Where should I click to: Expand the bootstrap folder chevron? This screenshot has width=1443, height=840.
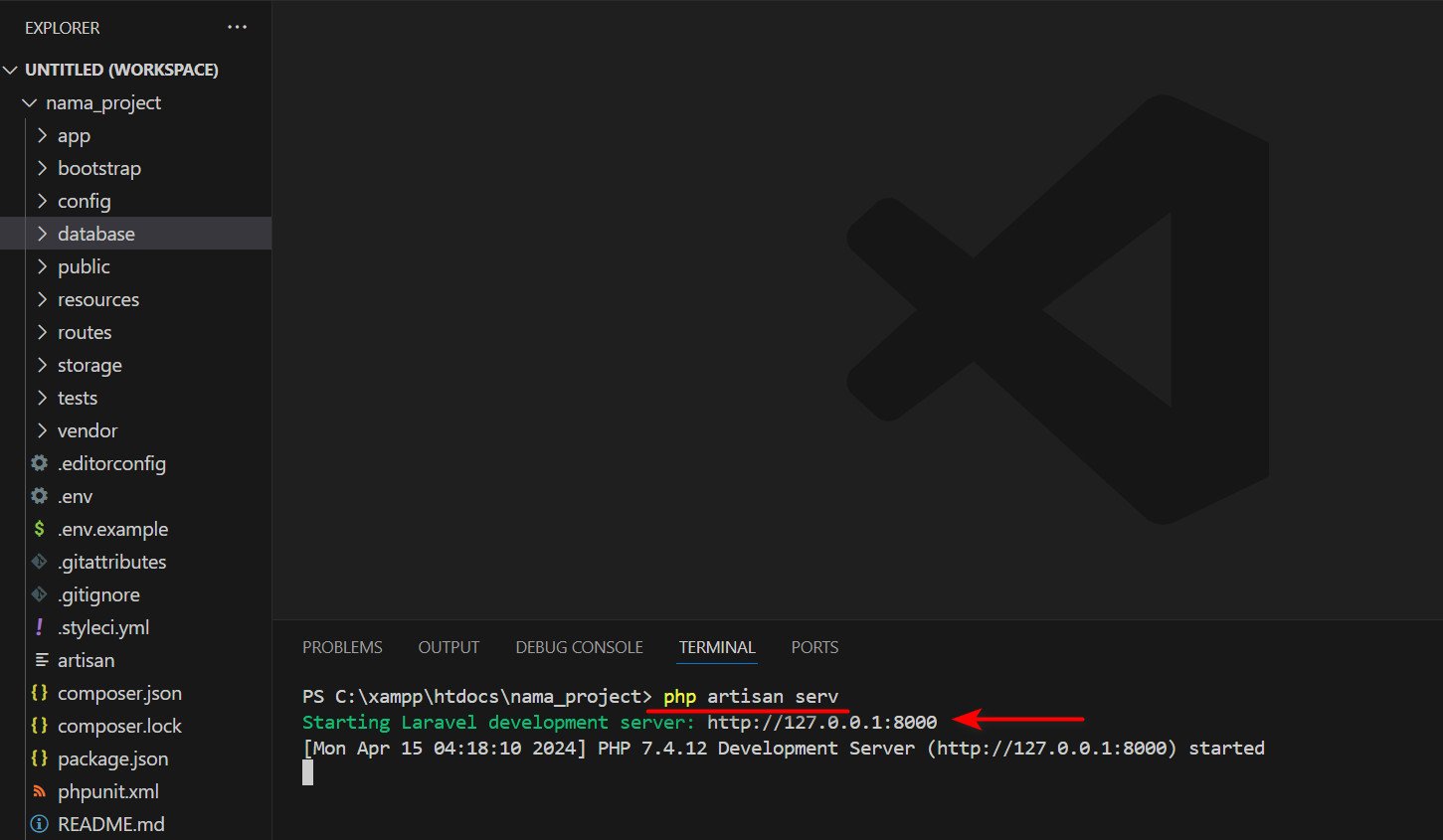pyautogui.click(x=42, y=168)
